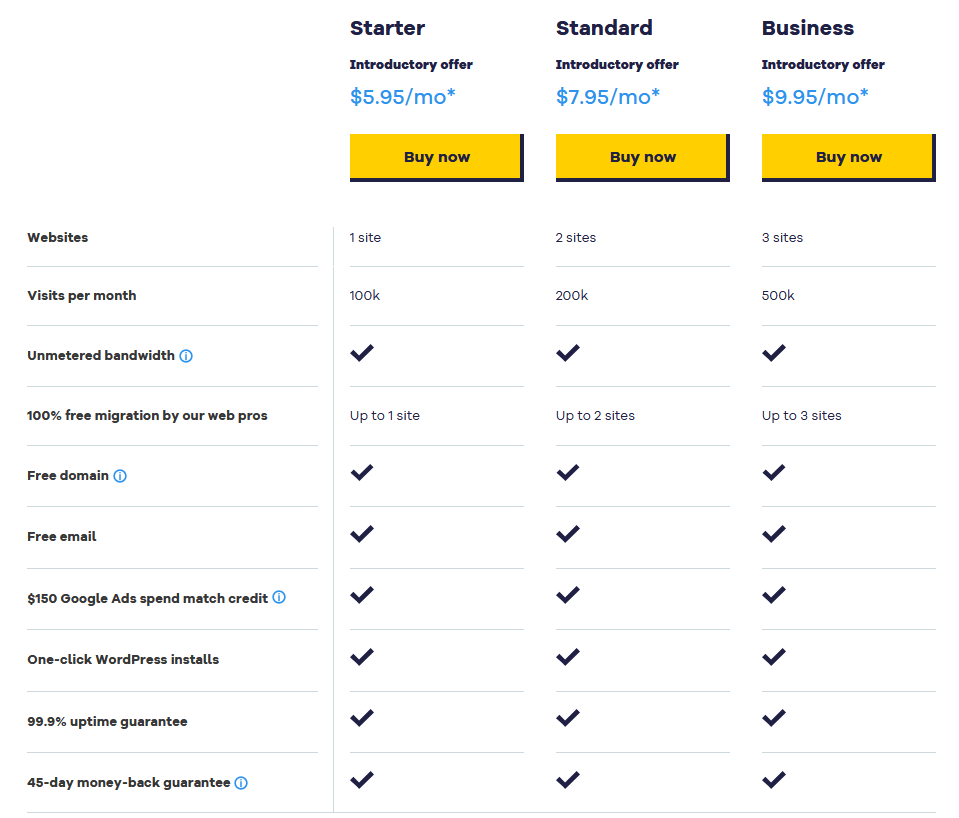Click the Visits per month row label
This screenshot has height=818, width=959.
(82, 296)
